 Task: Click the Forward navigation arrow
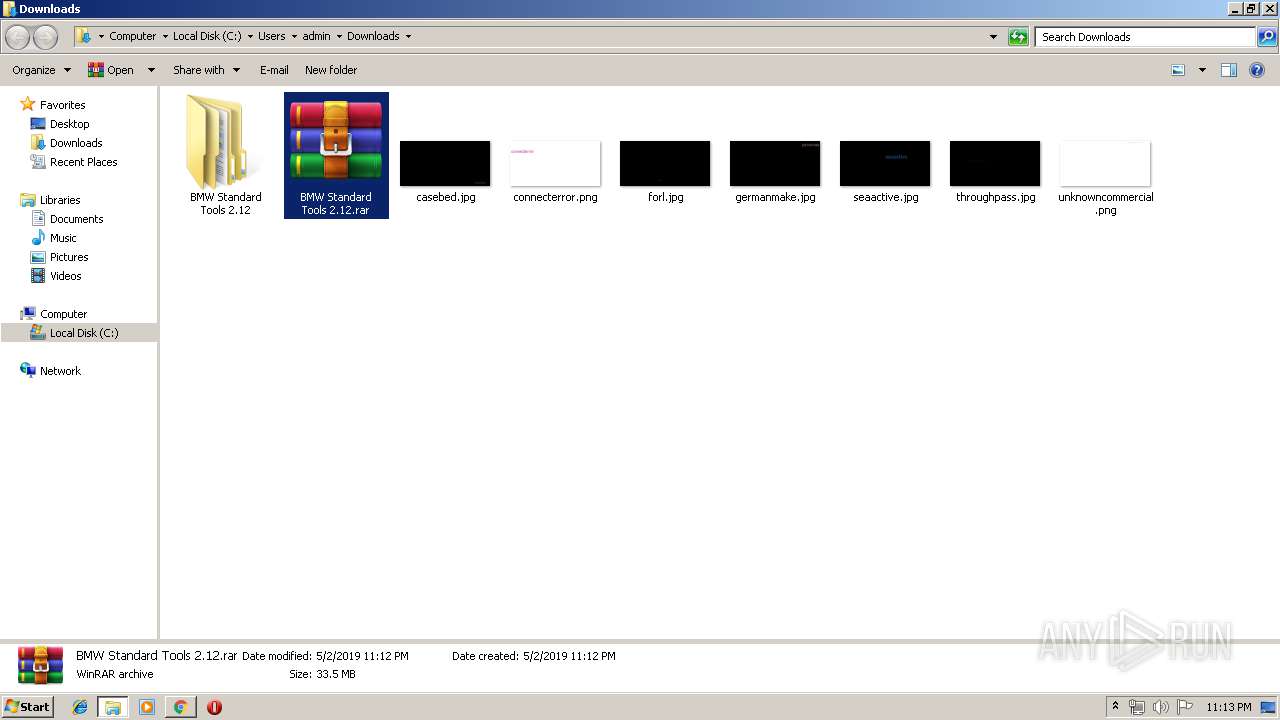(46, 37)
